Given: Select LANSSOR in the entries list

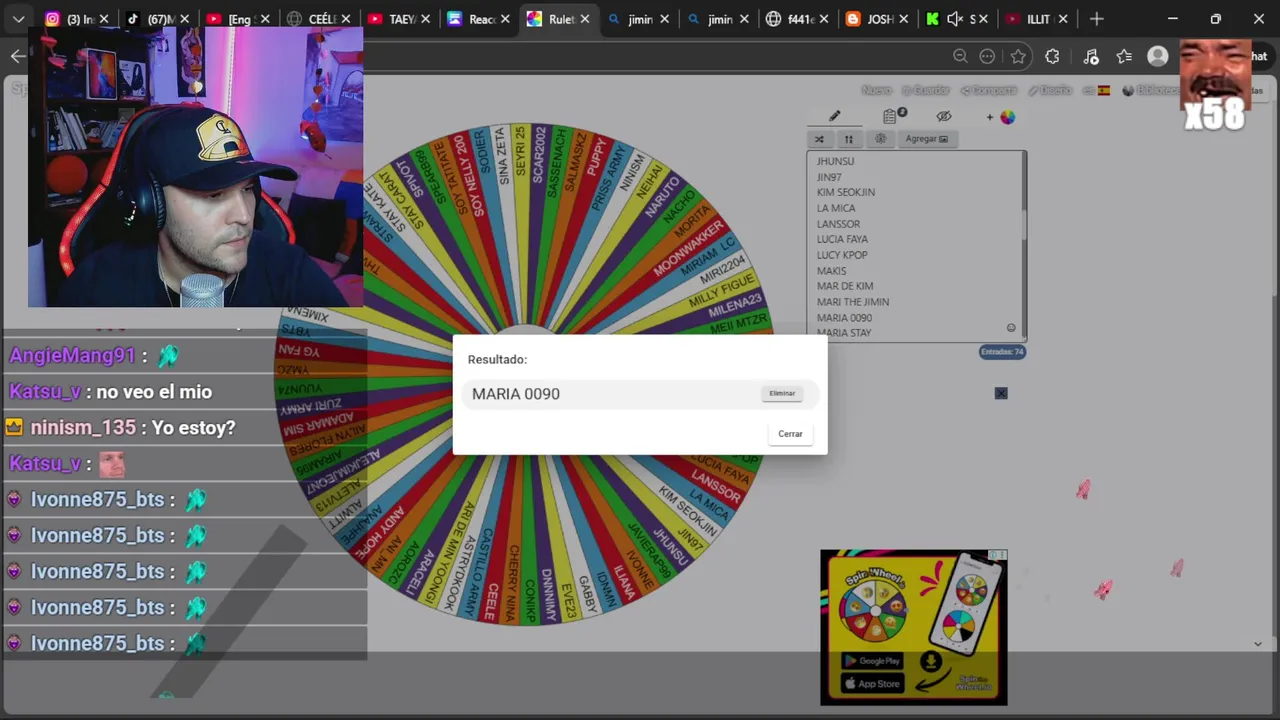Looking at the screenshot, I should (838, 224).
